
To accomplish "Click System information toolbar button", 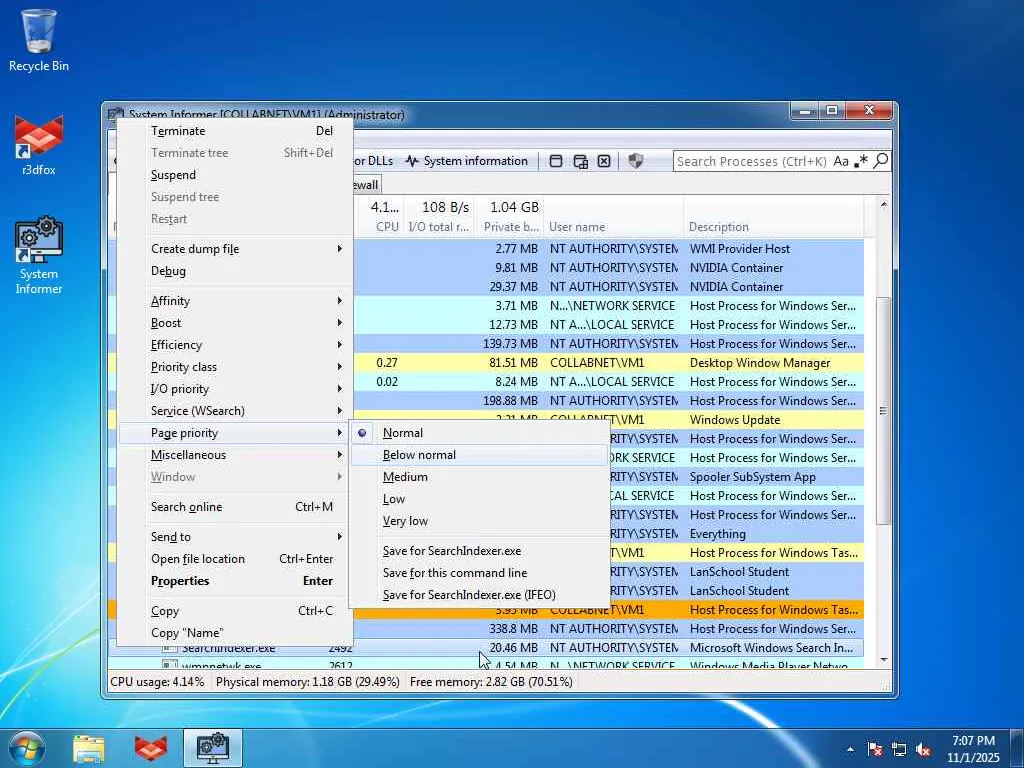I will [x=466, y=161].
